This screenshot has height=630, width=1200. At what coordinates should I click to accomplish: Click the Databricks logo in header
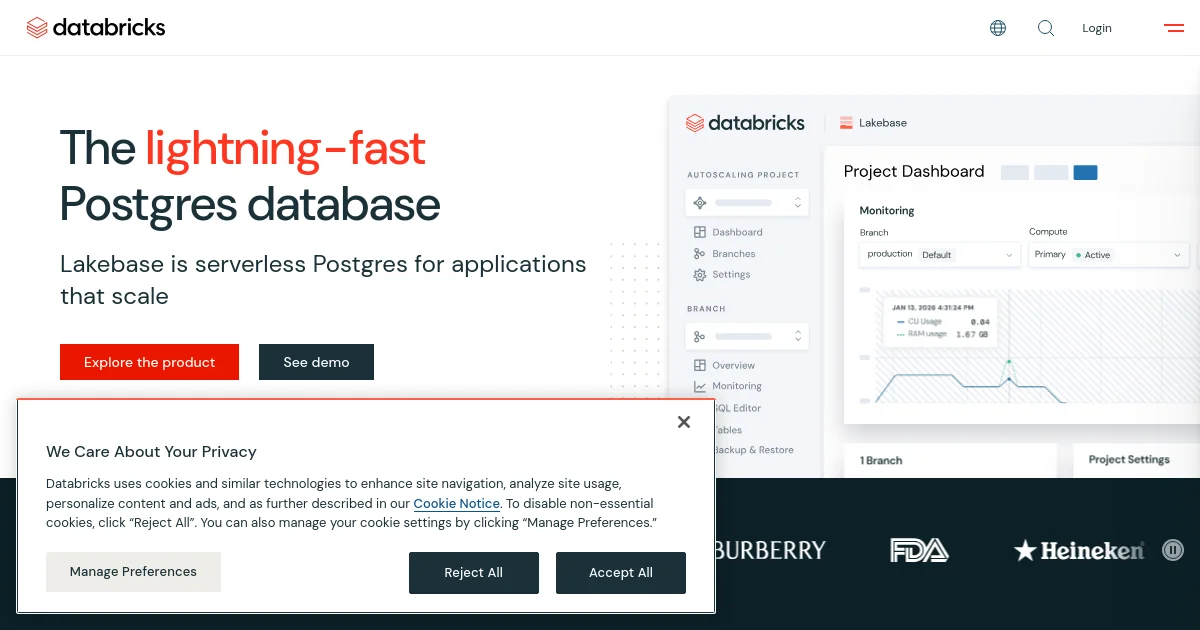96,28
